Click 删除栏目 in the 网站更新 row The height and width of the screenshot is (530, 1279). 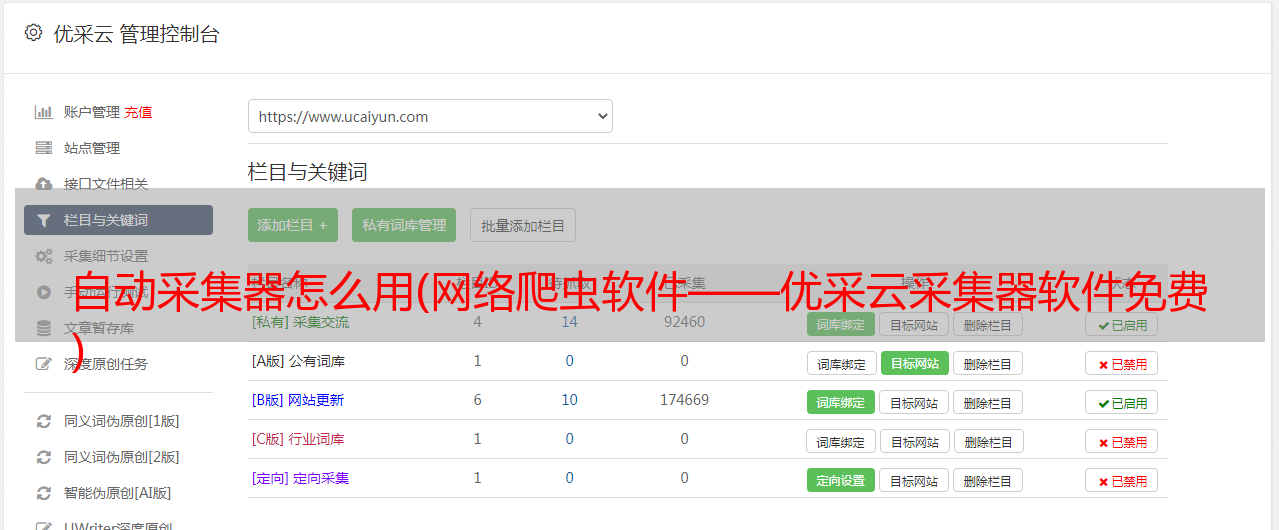point(988,402)
